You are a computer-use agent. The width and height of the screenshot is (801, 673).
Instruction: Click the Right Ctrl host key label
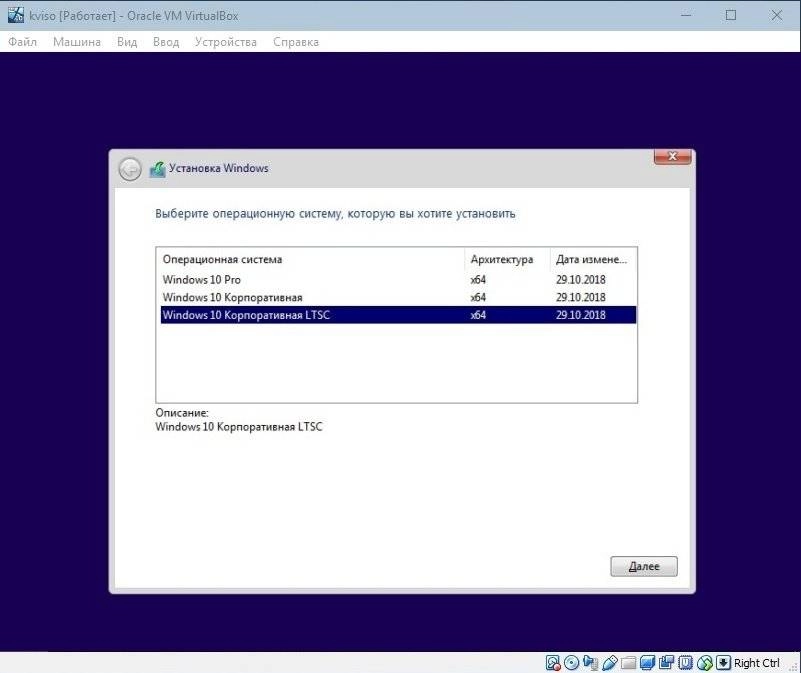coord(757,663)
